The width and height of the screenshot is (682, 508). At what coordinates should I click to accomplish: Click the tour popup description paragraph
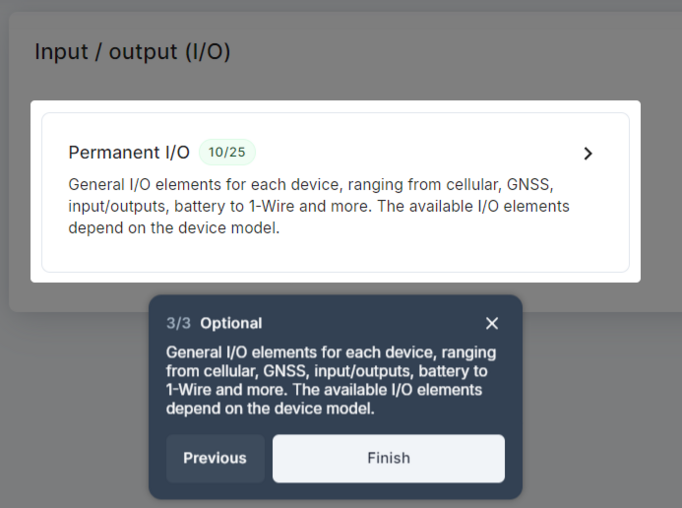(x=330, y=381)
